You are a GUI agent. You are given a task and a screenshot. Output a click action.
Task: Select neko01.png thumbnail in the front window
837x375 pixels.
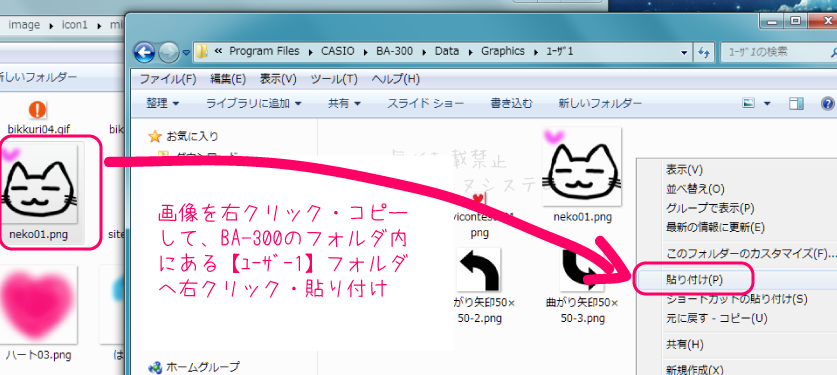(x=581, y=167)
